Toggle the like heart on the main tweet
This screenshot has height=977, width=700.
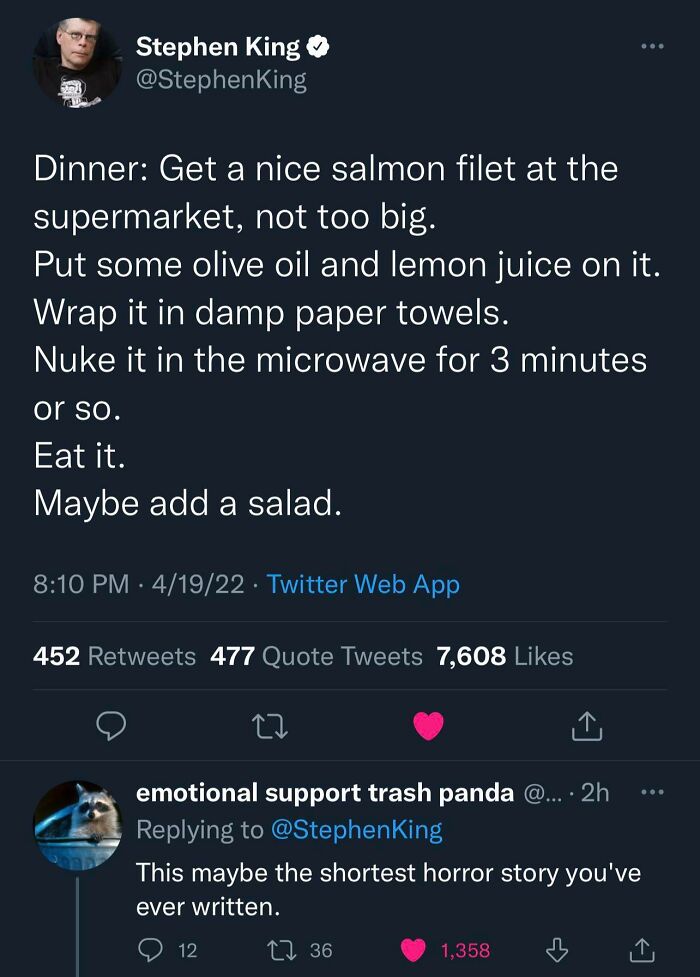[x=429, y=727]
